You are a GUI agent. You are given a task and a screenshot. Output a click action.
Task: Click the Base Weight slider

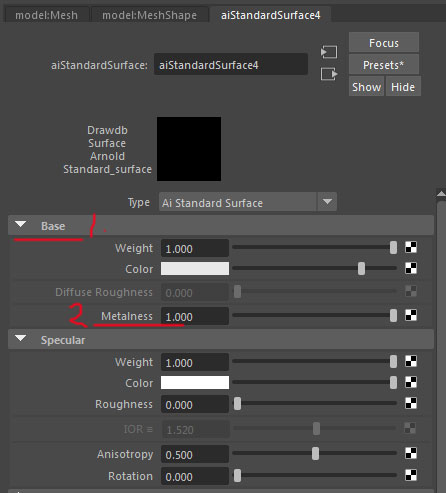315,248
